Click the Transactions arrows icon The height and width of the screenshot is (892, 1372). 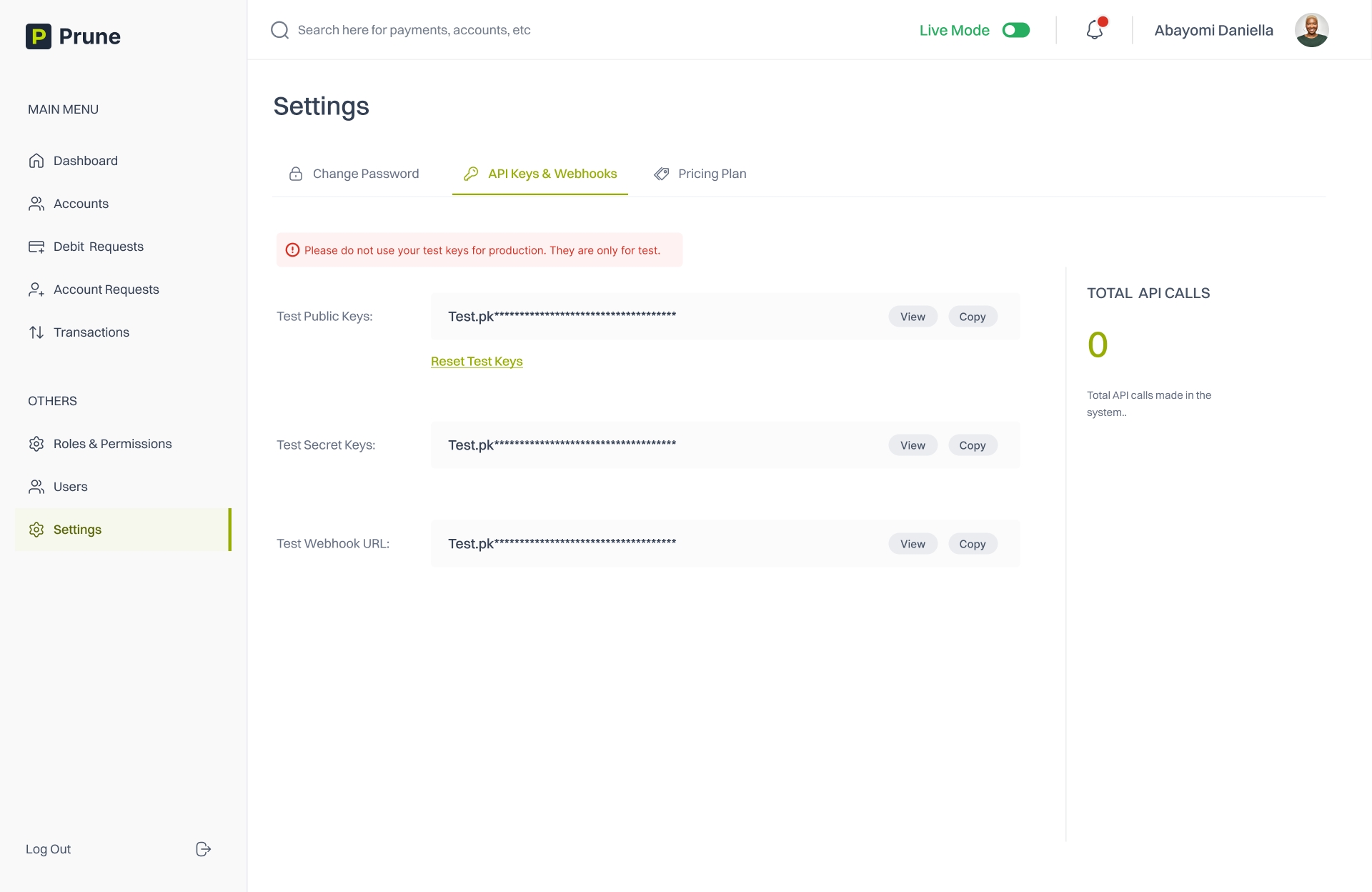pos(36,332)
